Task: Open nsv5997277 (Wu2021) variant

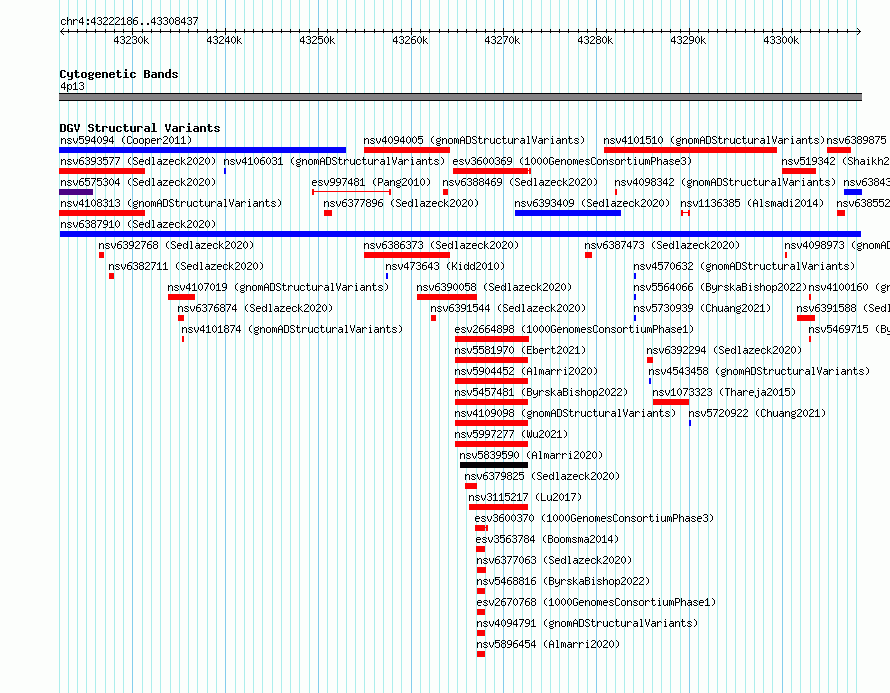Action: click(511, 434)
